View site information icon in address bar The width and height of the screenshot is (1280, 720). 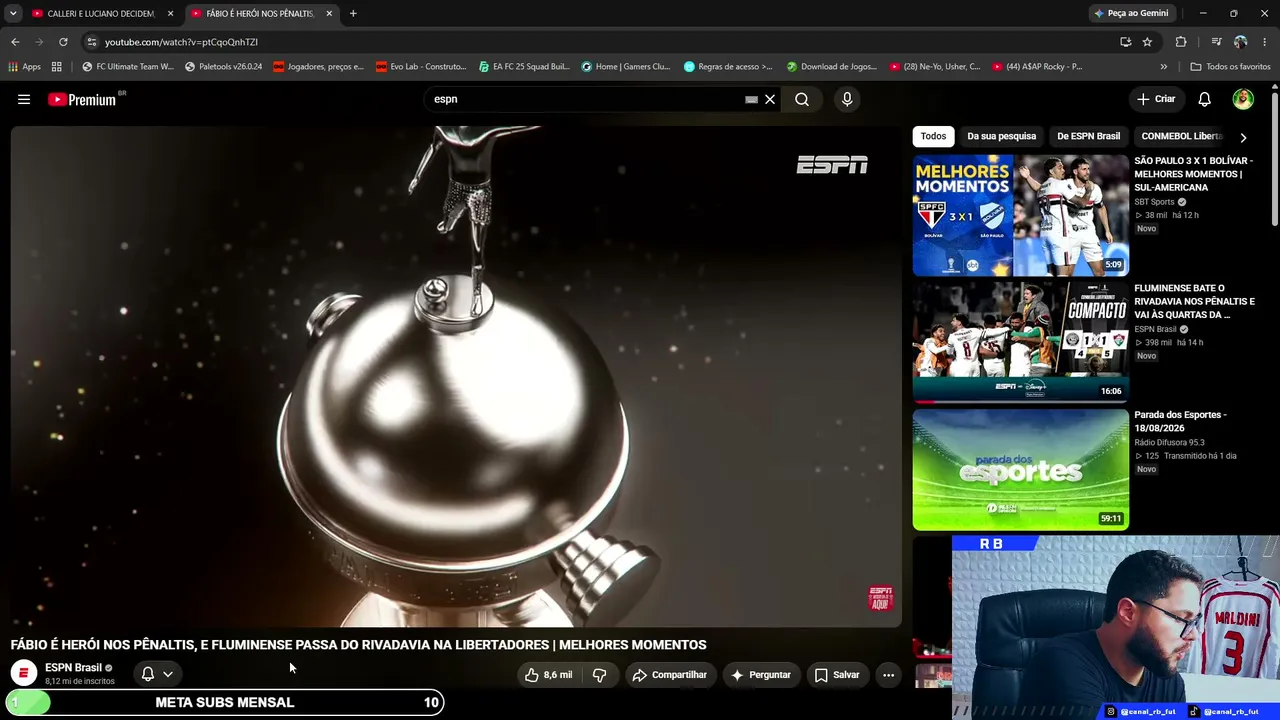[x=92, y=42]
